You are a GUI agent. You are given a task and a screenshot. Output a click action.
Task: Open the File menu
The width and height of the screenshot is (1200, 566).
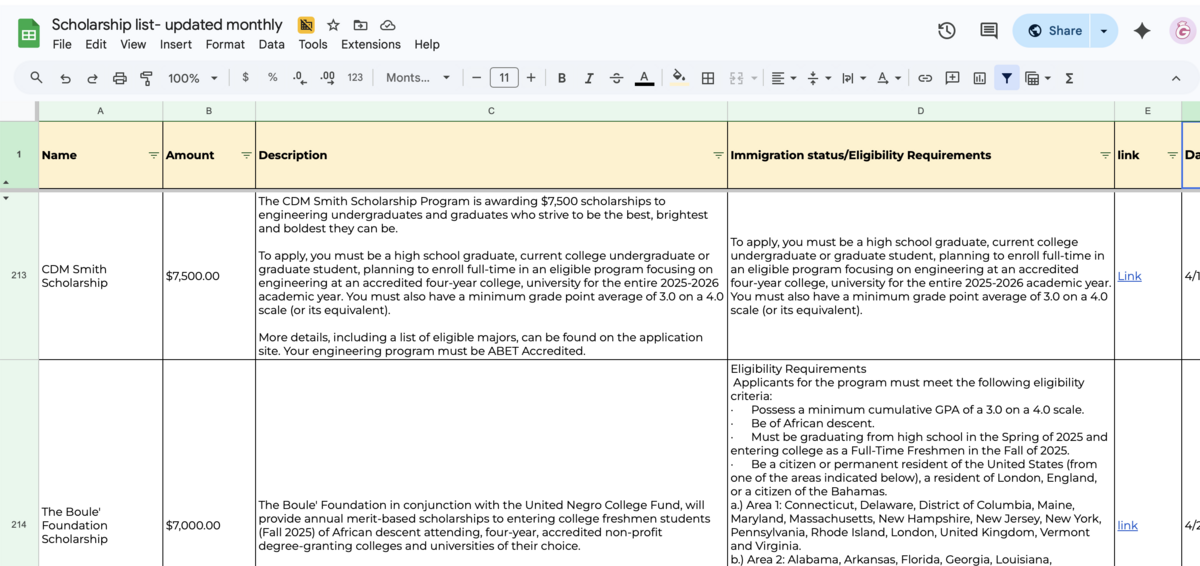pyautogui.click(x=62, y=44)
